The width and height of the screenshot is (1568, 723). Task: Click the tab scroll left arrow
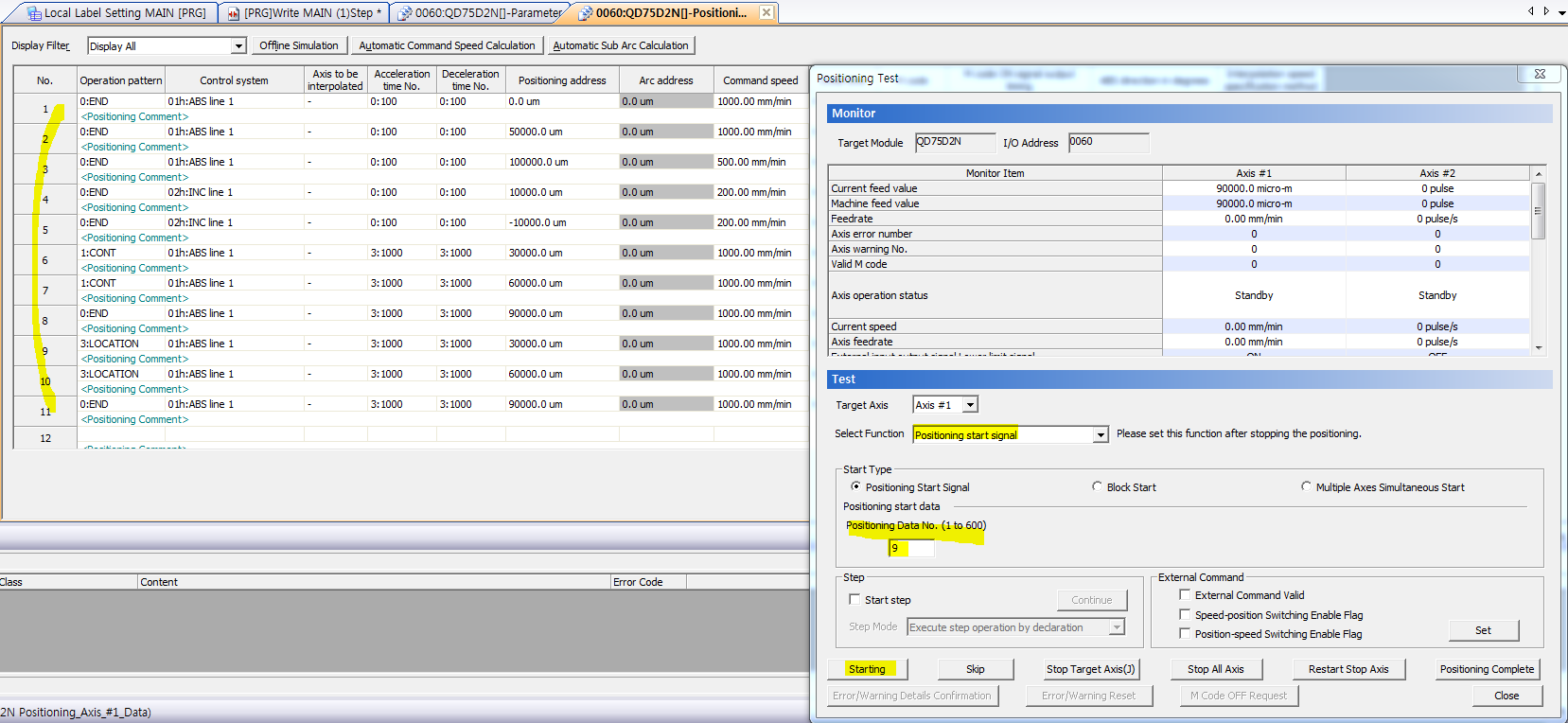point(1531,11)
